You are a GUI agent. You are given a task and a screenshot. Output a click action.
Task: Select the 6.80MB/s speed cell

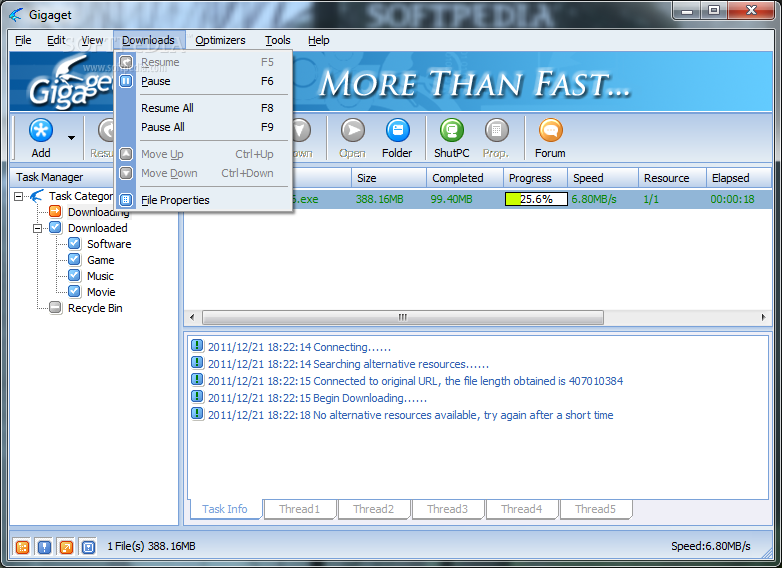(594, 199)
